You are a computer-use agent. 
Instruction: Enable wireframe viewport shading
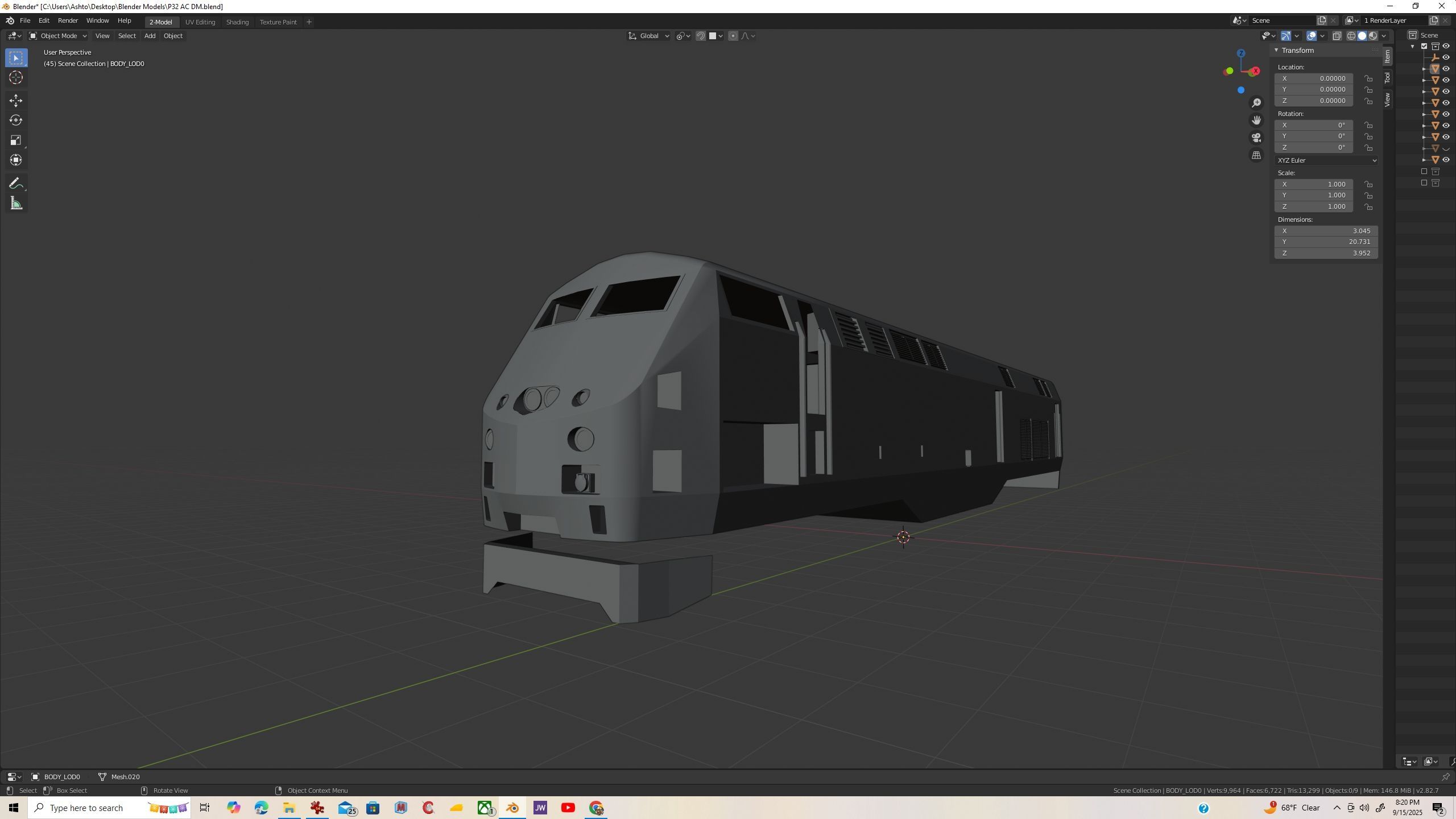click(1351, 36)
